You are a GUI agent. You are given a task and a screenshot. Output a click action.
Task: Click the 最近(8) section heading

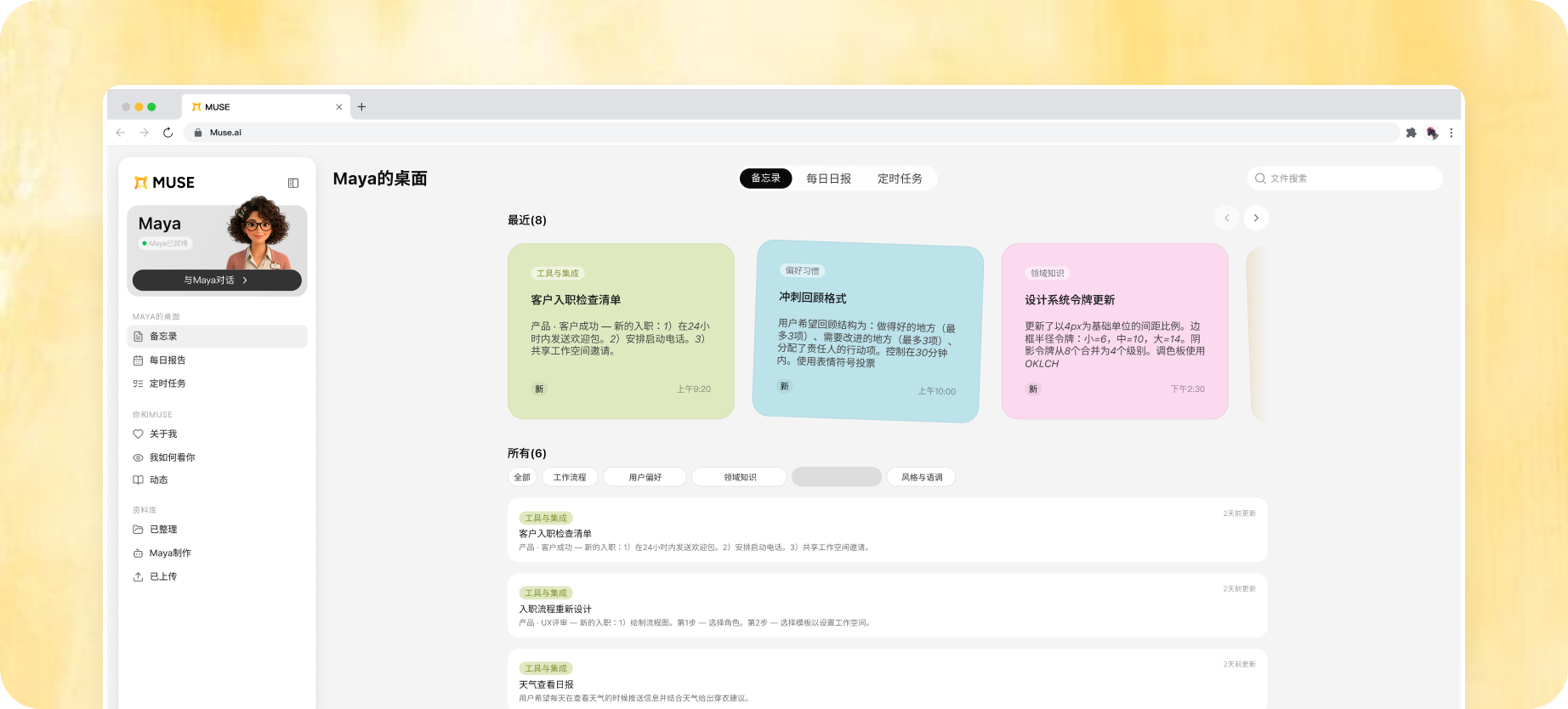(527, 220)
